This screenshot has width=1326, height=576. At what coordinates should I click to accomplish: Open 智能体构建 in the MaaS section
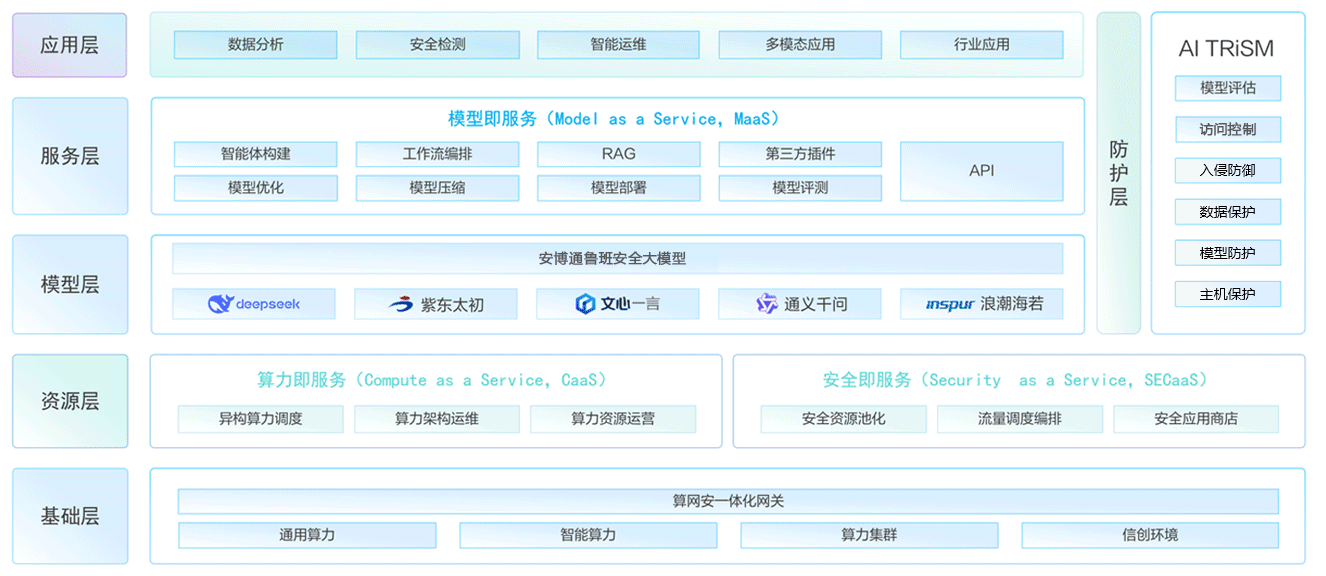point(255,154)
